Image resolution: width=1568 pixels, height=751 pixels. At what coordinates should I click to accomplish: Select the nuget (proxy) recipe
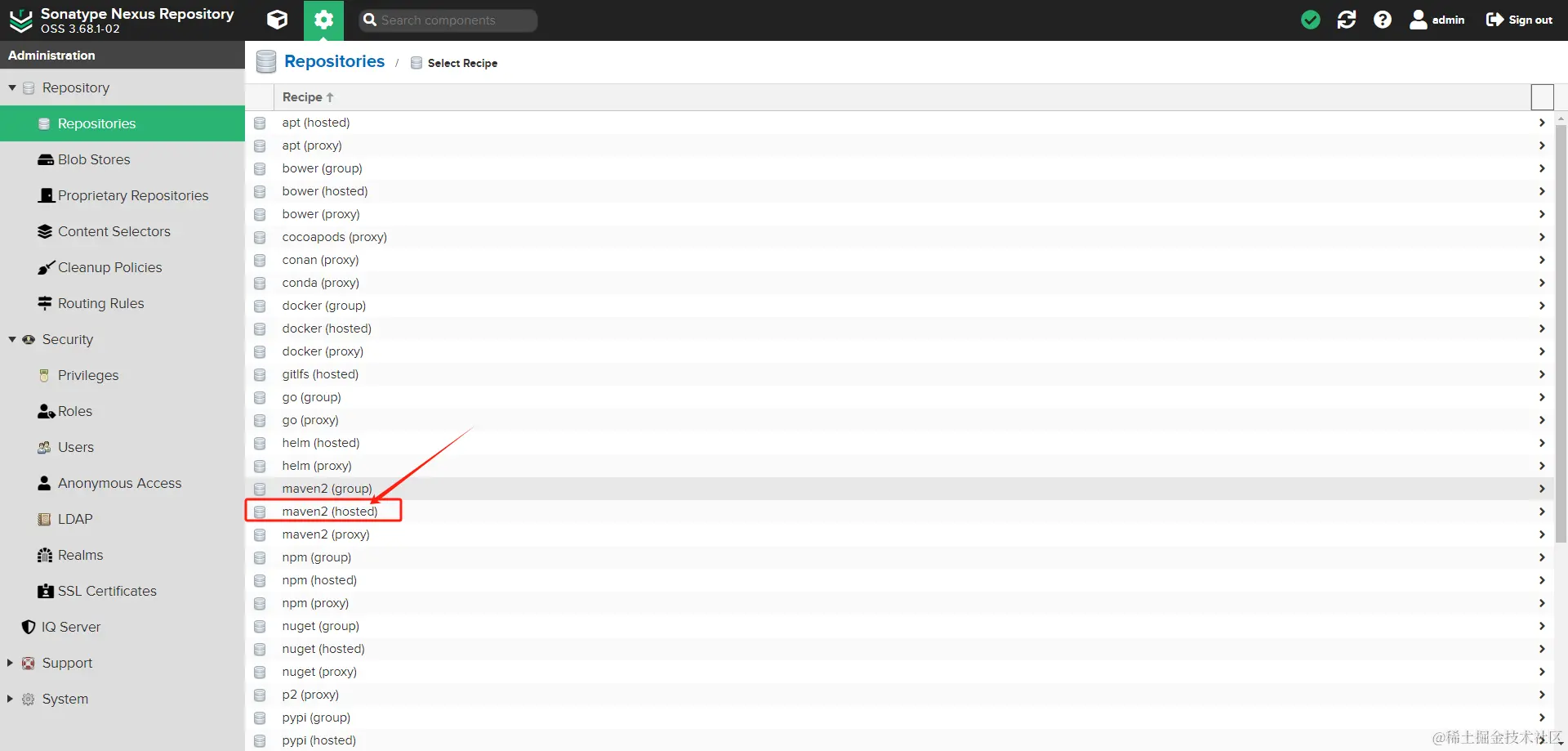(x=898, y=672)
